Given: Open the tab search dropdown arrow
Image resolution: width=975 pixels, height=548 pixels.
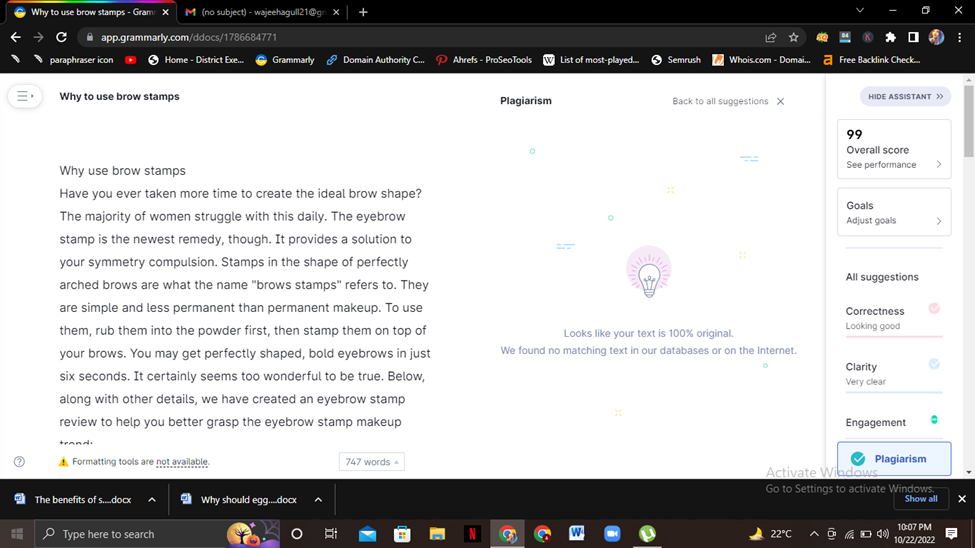Looking at the screenshot, I should (x=860, y=11).
